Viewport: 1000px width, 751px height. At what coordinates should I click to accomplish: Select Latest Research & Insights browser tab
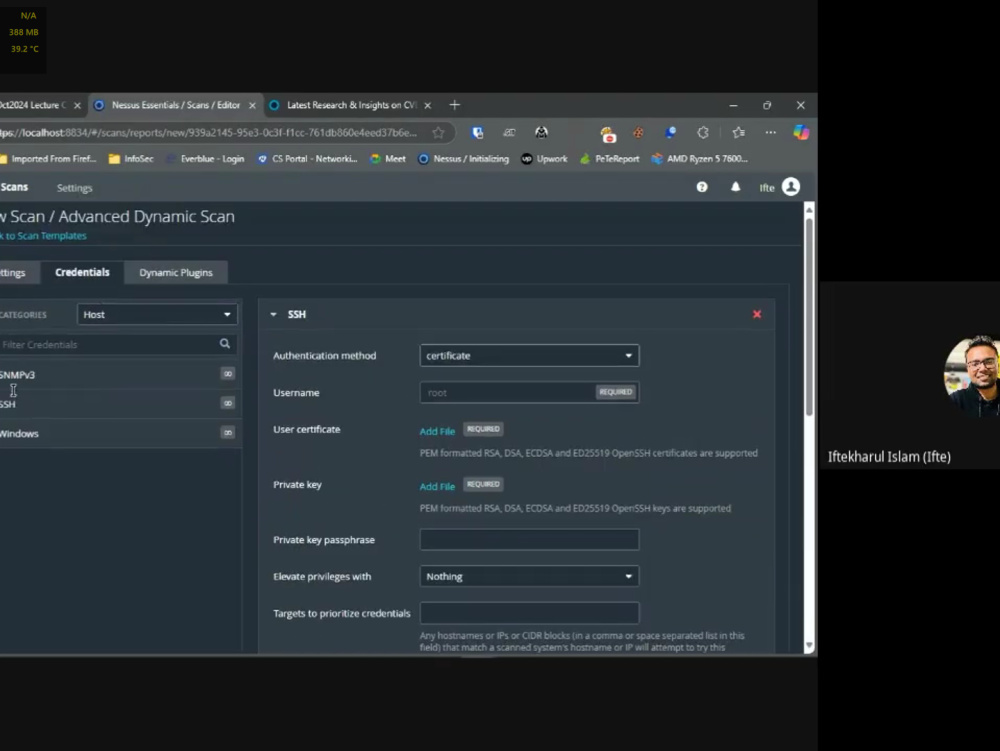click(351, 105)
